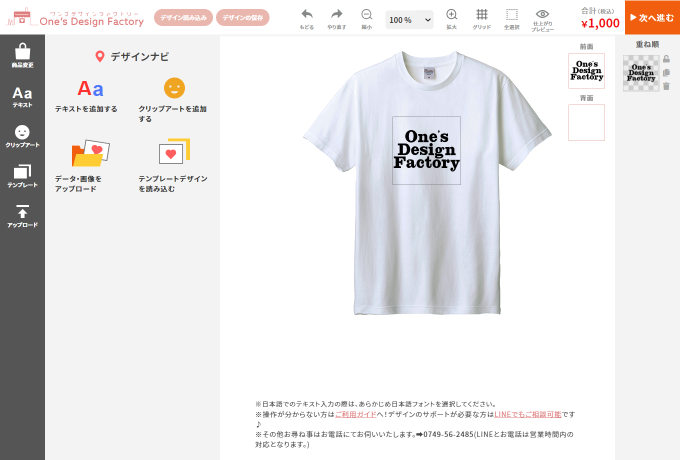
Task: Toggle the layer lock padlock icon
Action: pyautogui.click(x=667, y=60)
